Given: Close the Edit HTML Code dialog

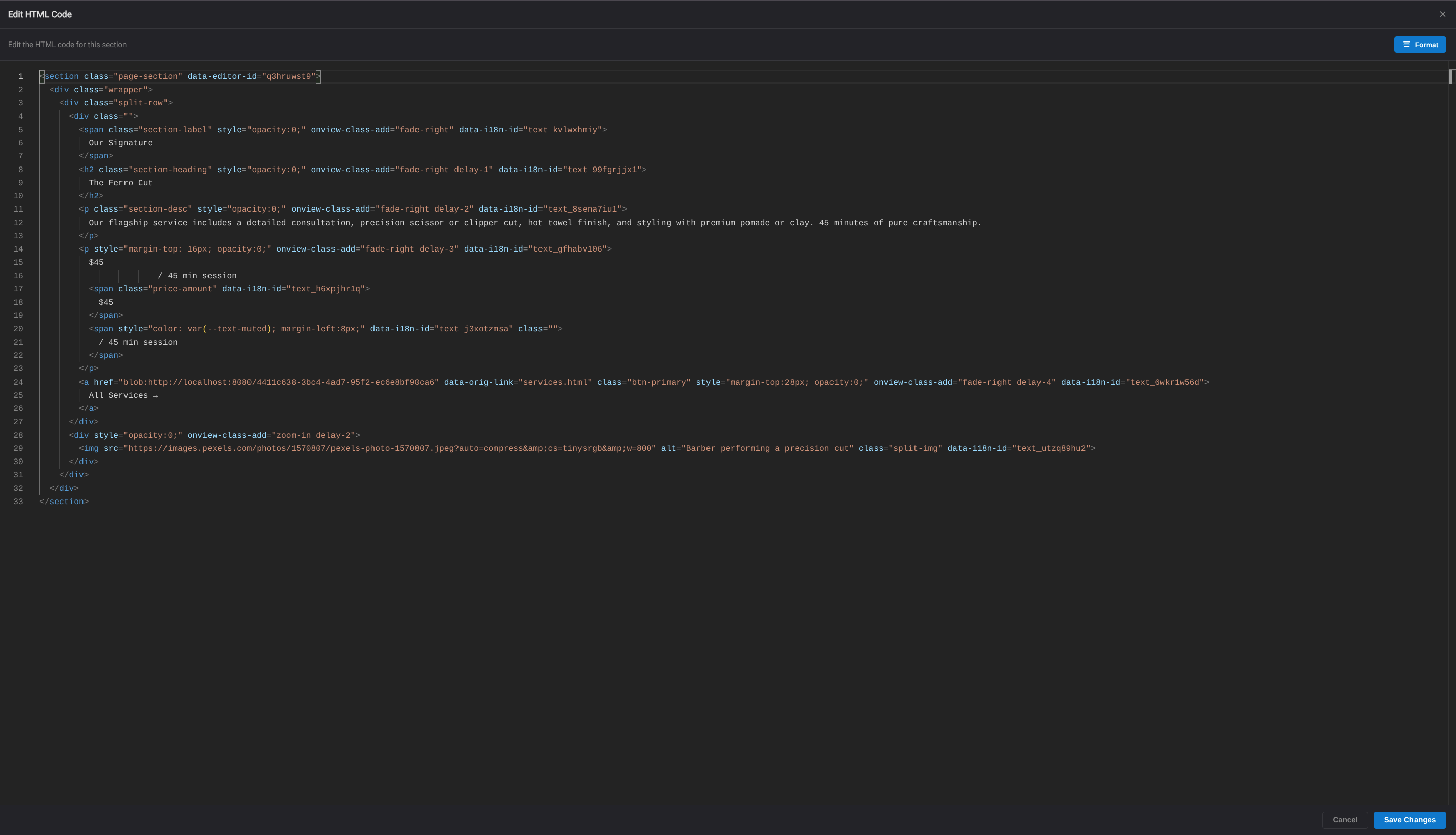Looking at the screenshot, I should 1442,14.
